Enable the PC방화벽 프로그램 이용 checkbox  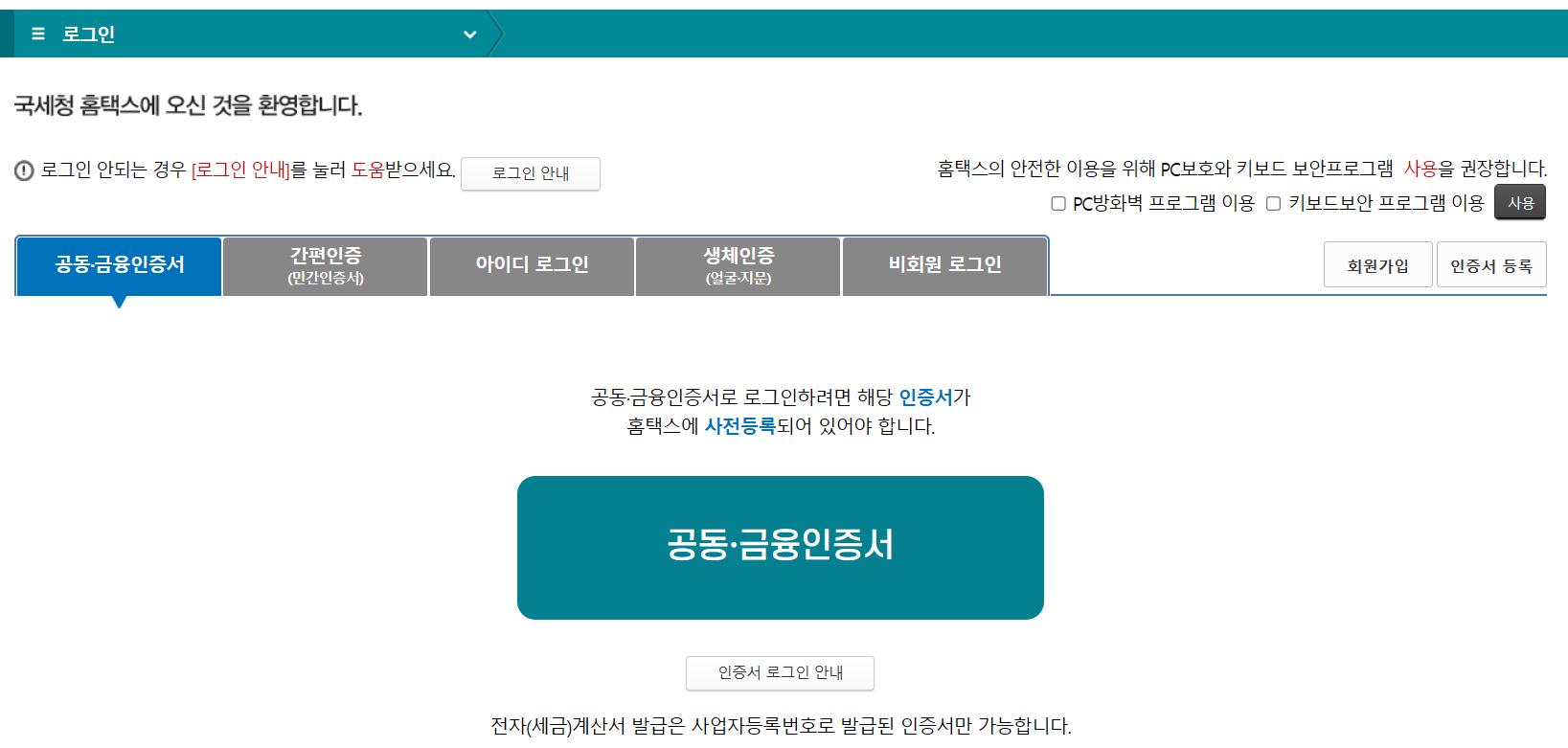(x=1058, y=203)
